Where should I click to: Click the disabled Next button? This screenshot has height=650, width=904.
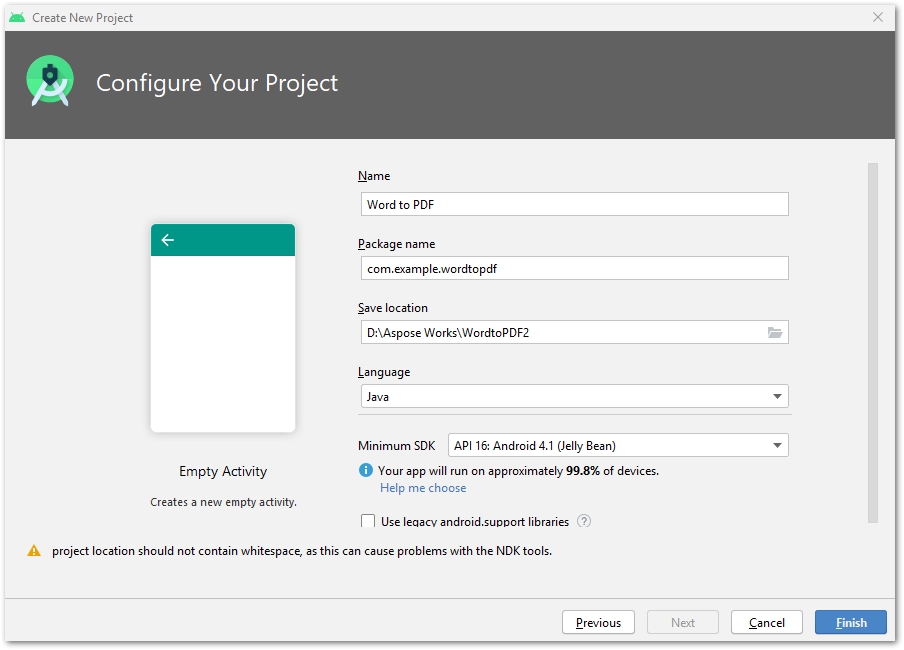(683, 622)
